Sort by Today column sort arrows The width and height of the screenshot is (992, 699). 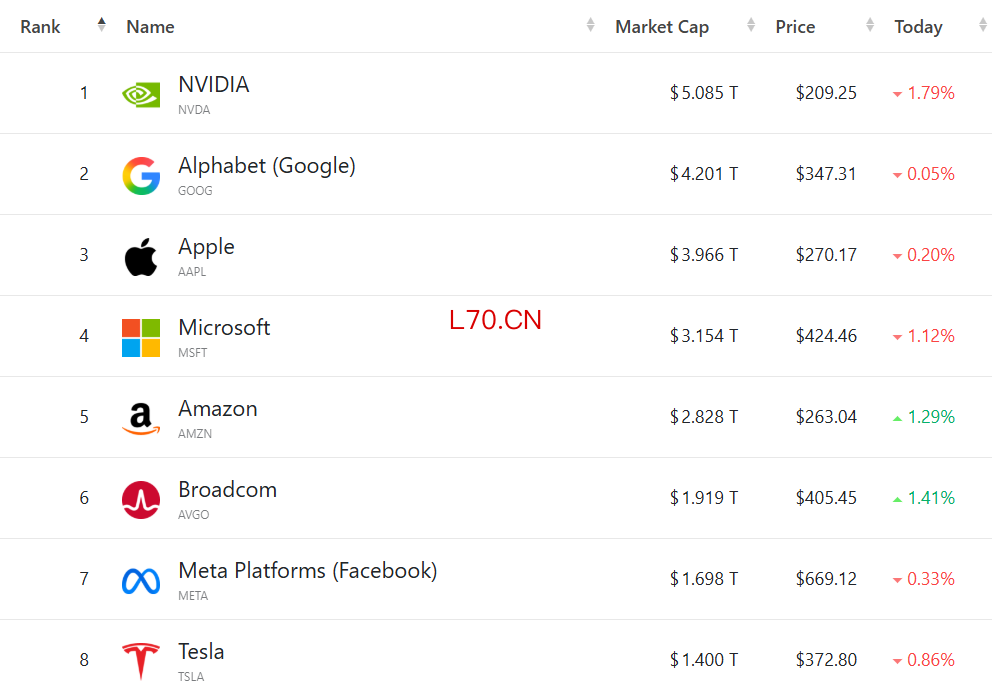point(983,25)
